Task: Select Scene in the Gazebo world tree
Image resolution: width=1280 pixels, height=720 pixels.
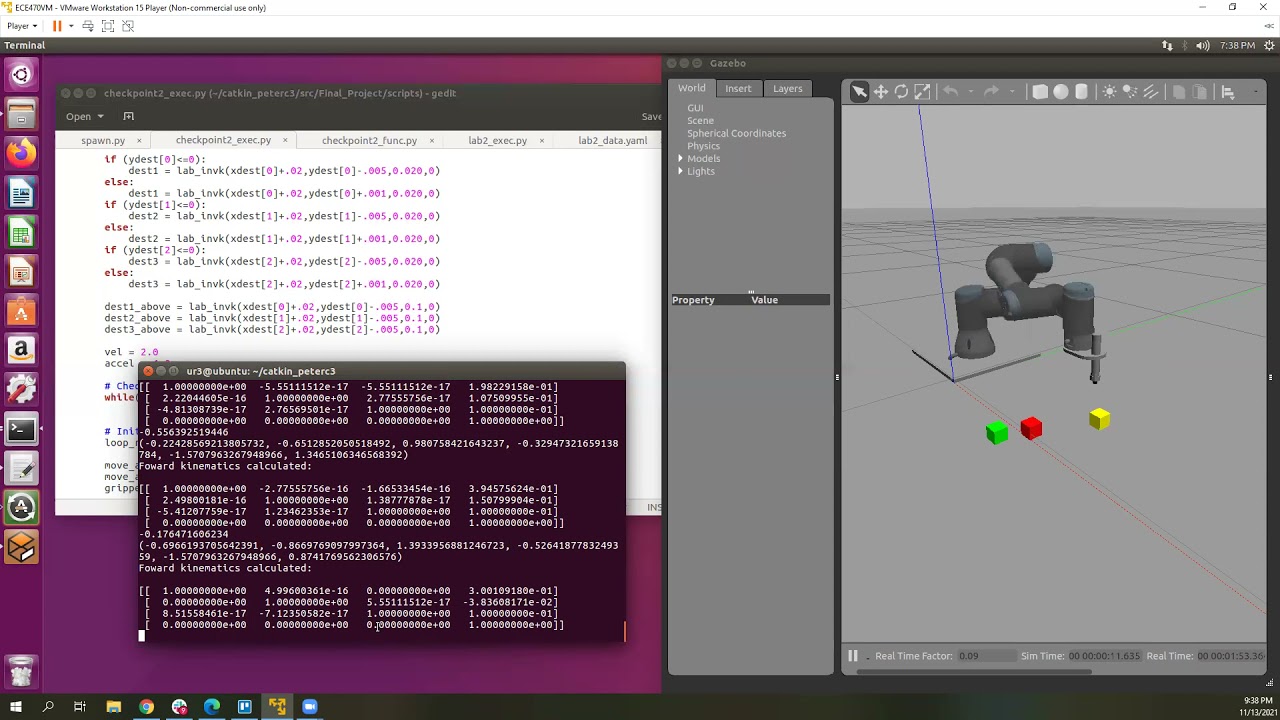Action: click(700, 120)
